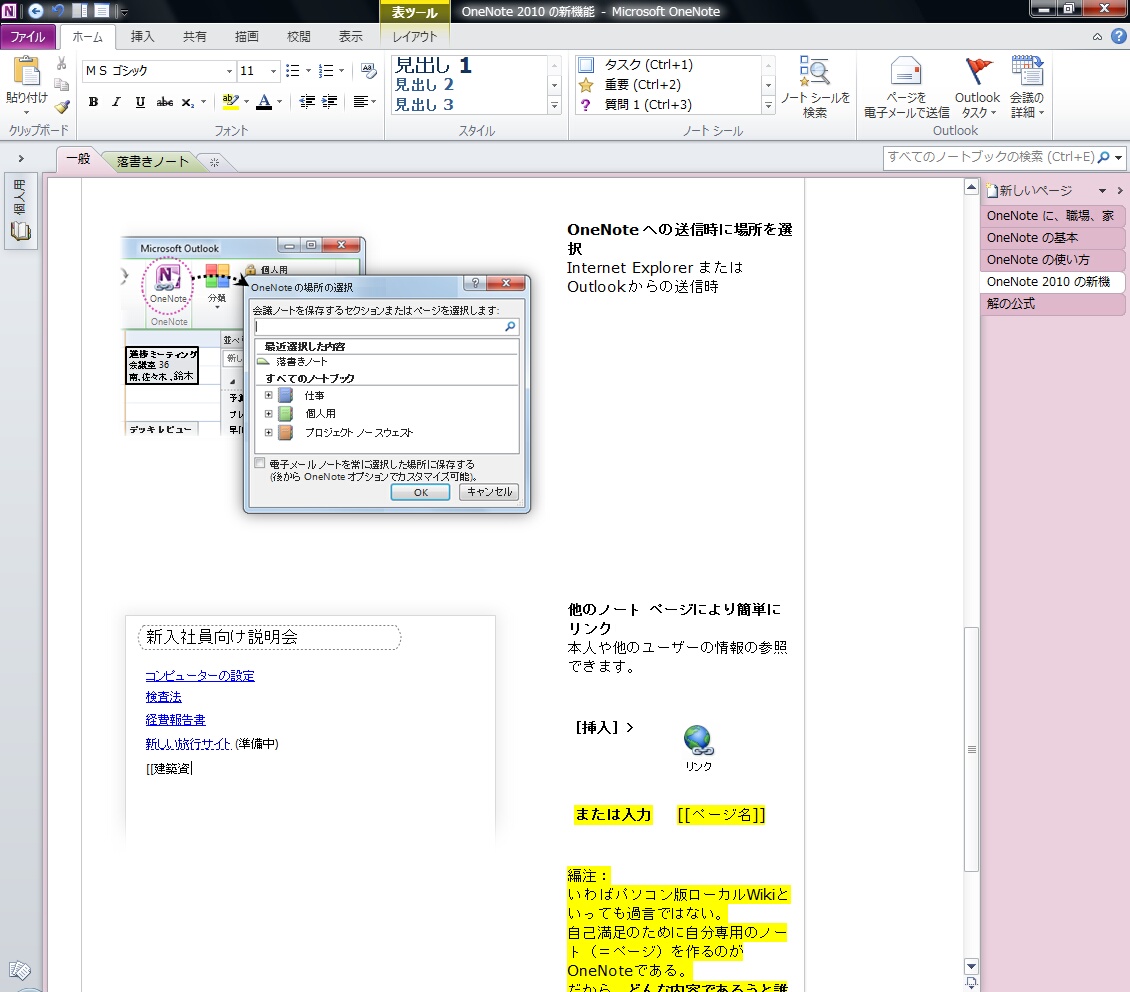Click the 新しいページ page icon
The height and width of the screenshot is (992, 1130).
click(x=992, y=190)
